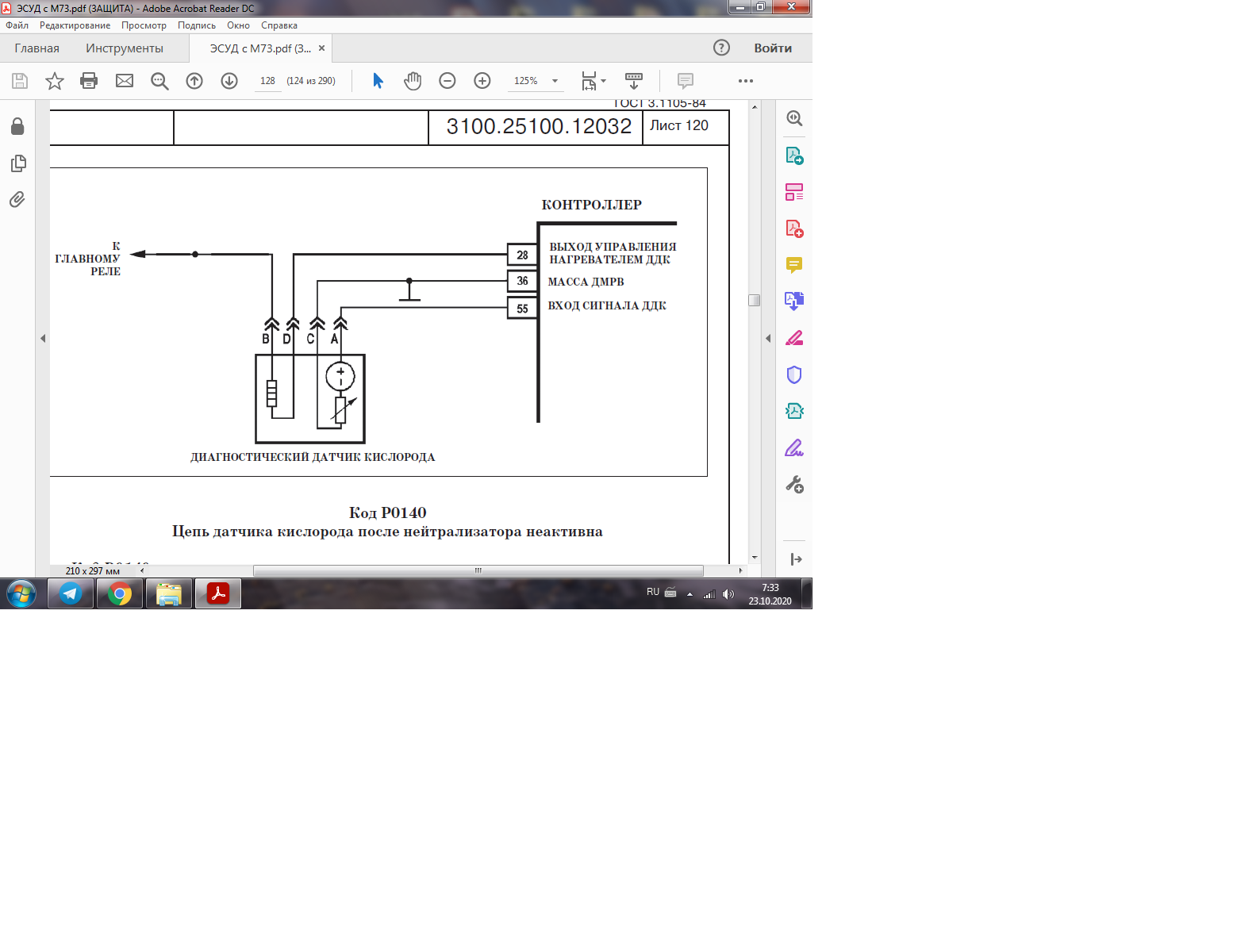The height and width of the screenshot is (952, 1260).
Task: Open the Справка menu
Action: 279,25
